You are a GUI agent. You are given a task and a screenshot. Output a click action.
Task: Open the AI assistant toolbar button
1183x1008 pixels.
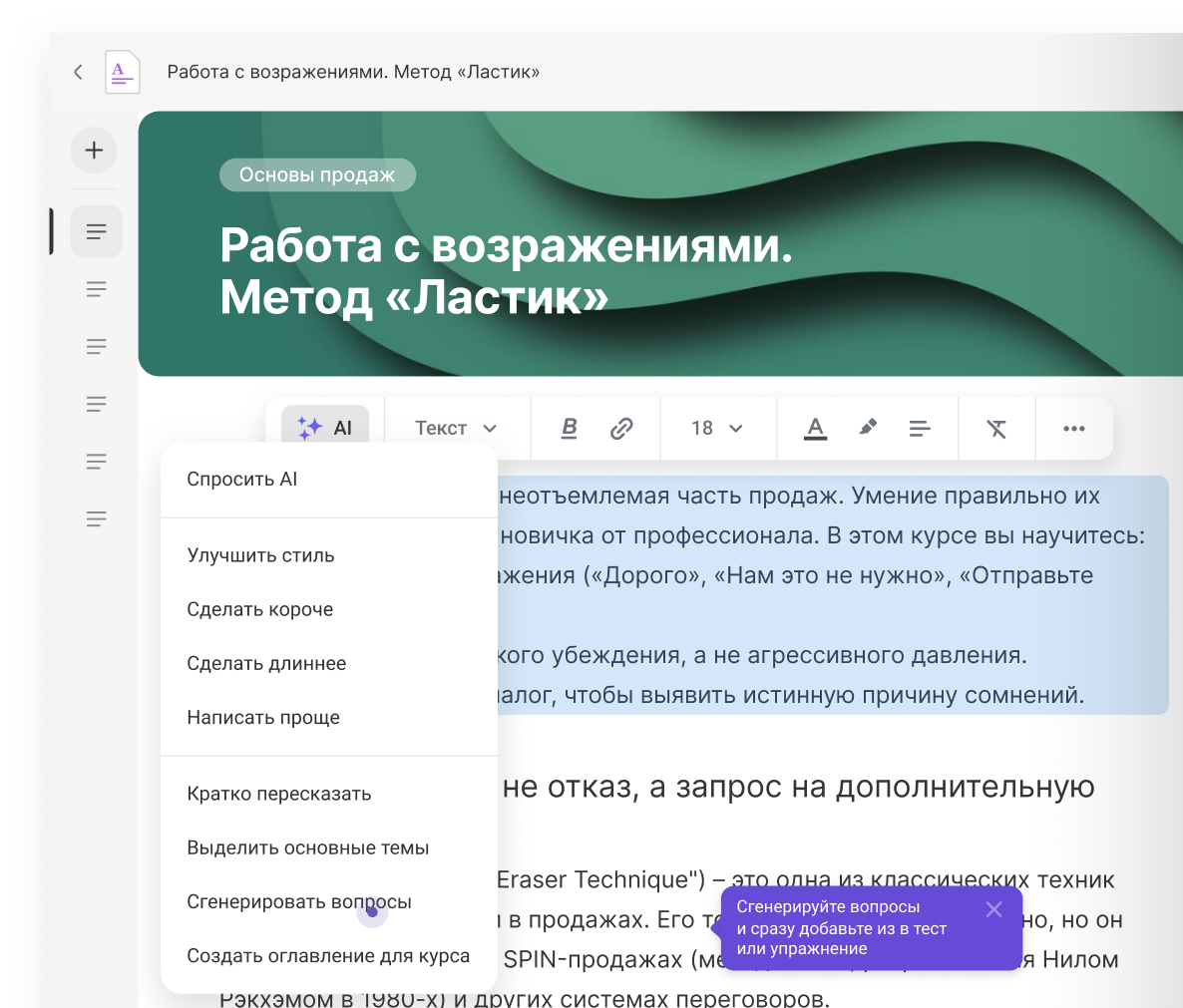click(325, 428)
